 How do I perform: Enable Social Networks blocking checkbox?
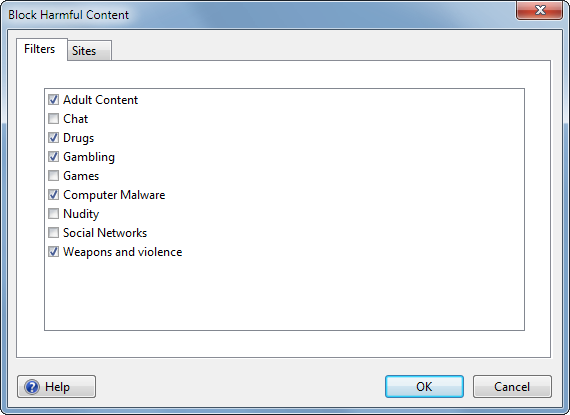tap(53, 233)
